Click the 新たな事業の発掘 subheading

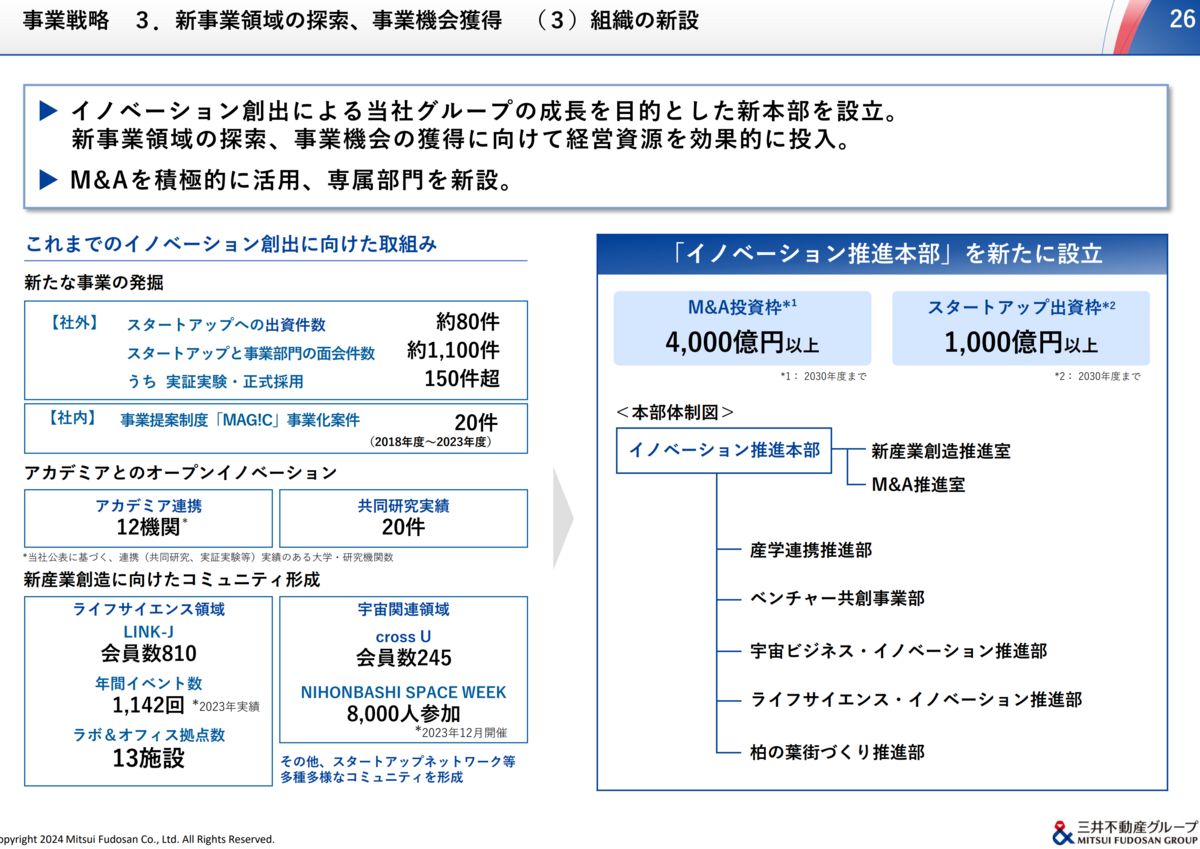[94, 283]
